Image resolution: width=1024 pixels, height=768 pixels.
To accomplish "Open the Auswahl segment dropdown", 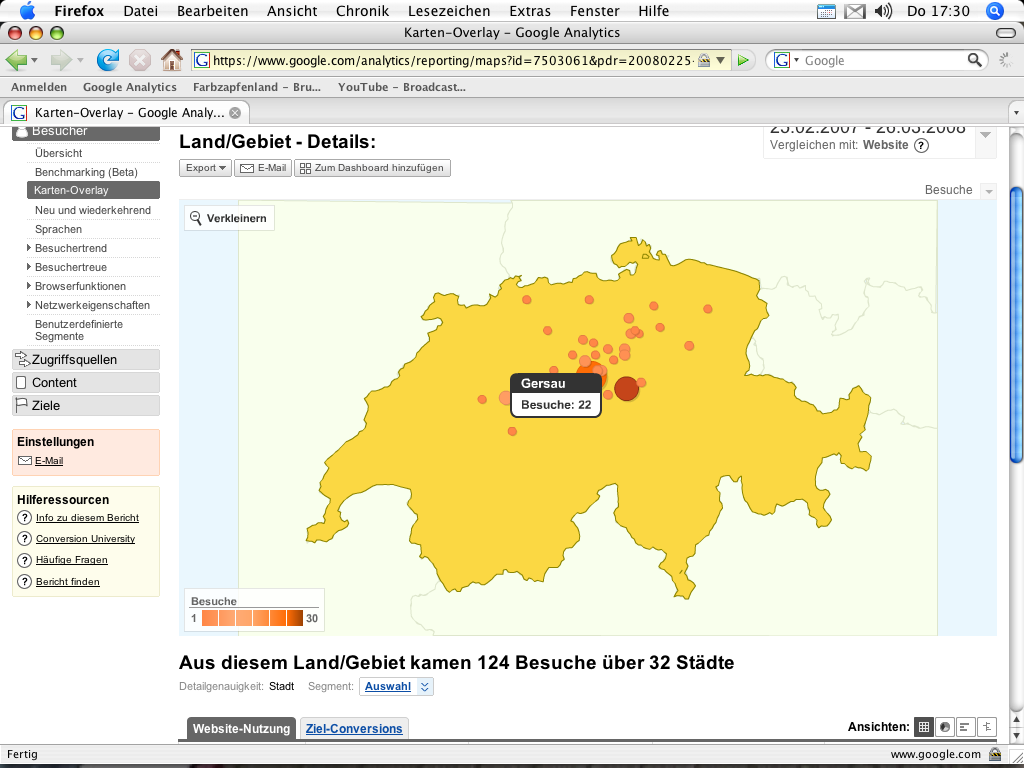I will coord(396,686).
